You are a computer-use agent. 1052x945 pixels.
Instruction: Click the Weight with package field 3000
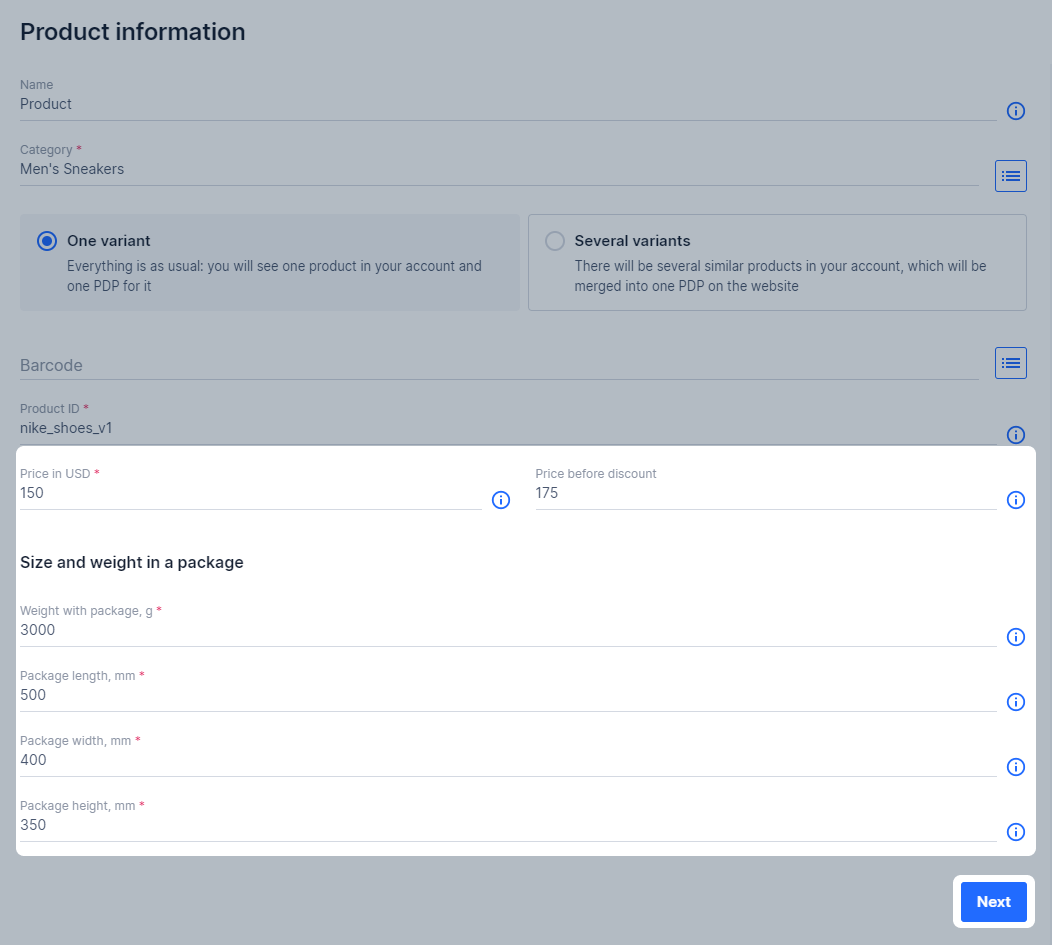[x=500, y=631]
